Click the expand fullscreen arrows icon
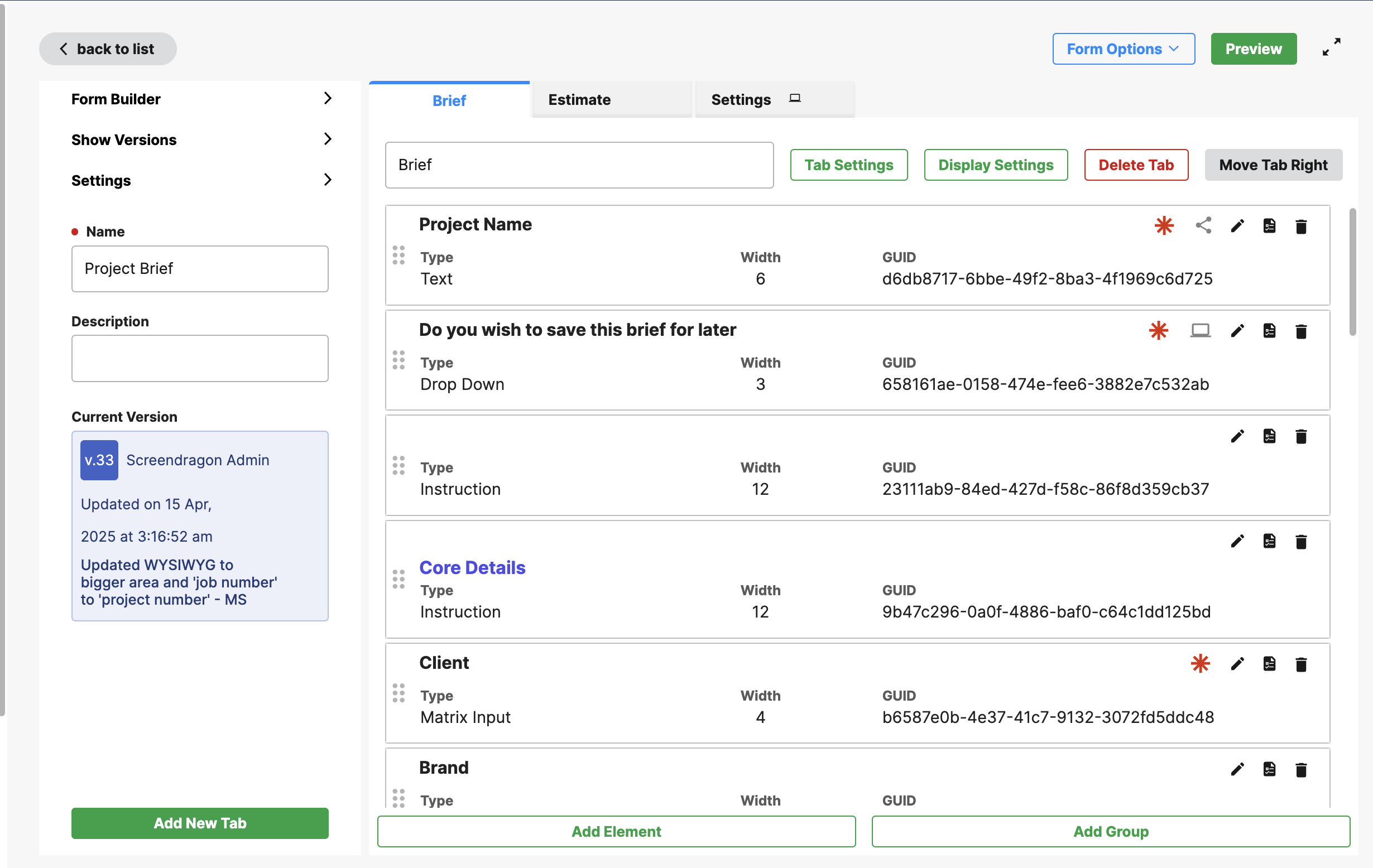Image resolution: width=1373 pixels, height=868 pixels. point(1331,47)
